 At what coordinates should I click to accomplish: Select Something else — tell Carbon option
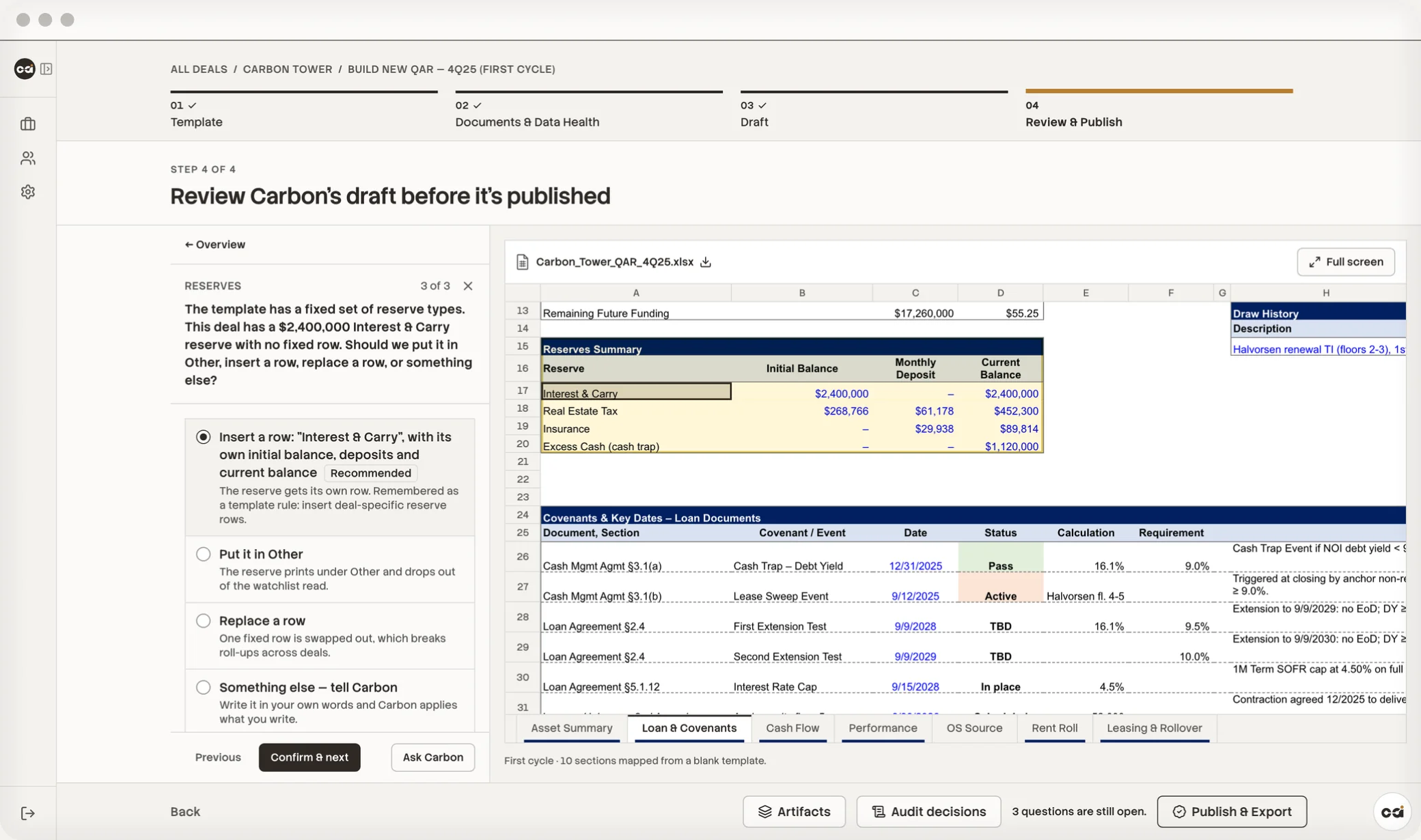click(330, 701)
